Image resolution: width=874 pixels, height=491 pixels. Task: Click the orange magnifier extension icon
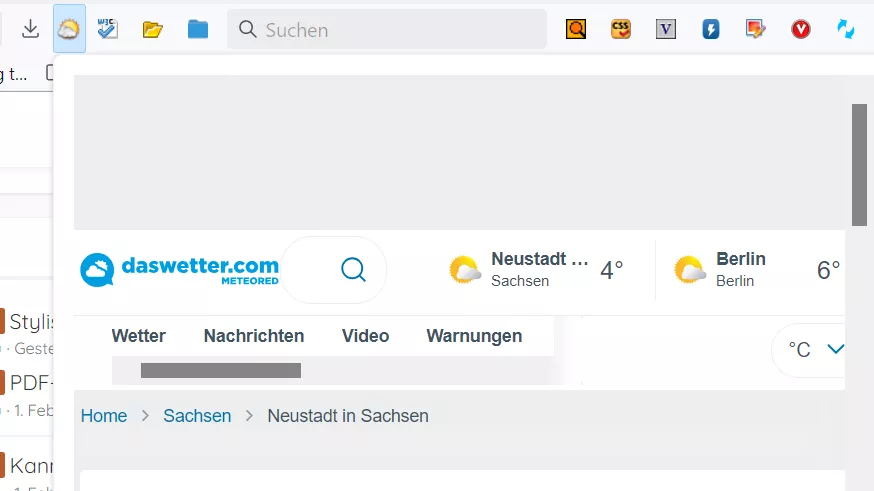576,29
